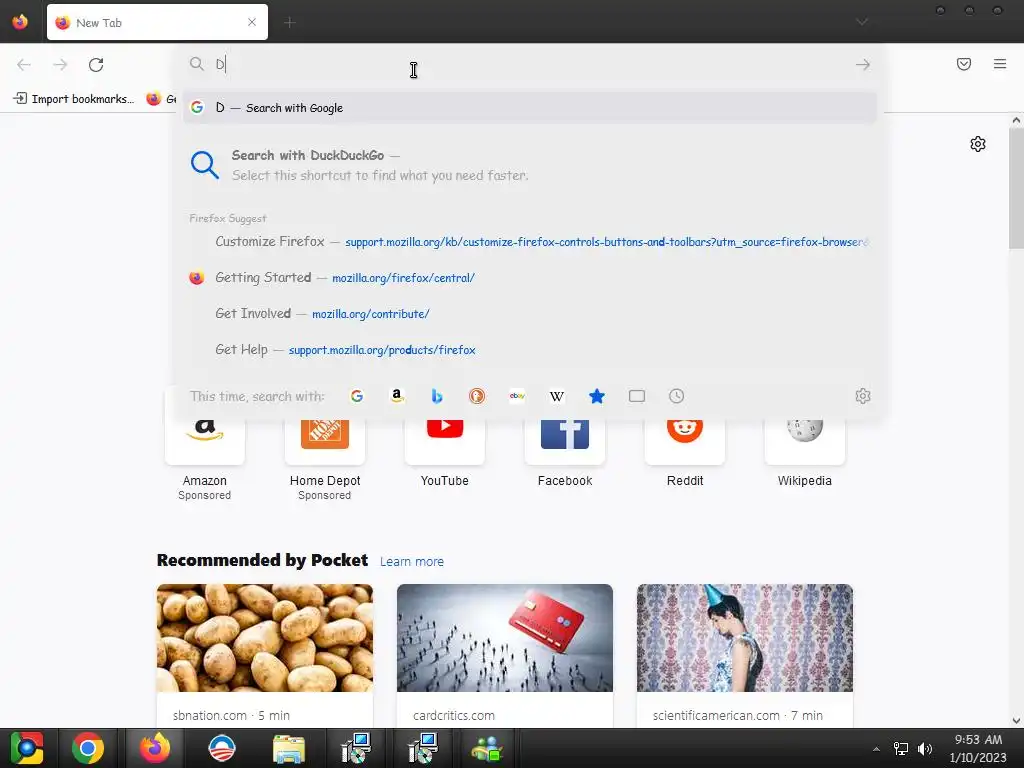Open scientificamerican.com Pocket story
The width and height of the screenshot is (1024, 768).
tap(744, 655)
